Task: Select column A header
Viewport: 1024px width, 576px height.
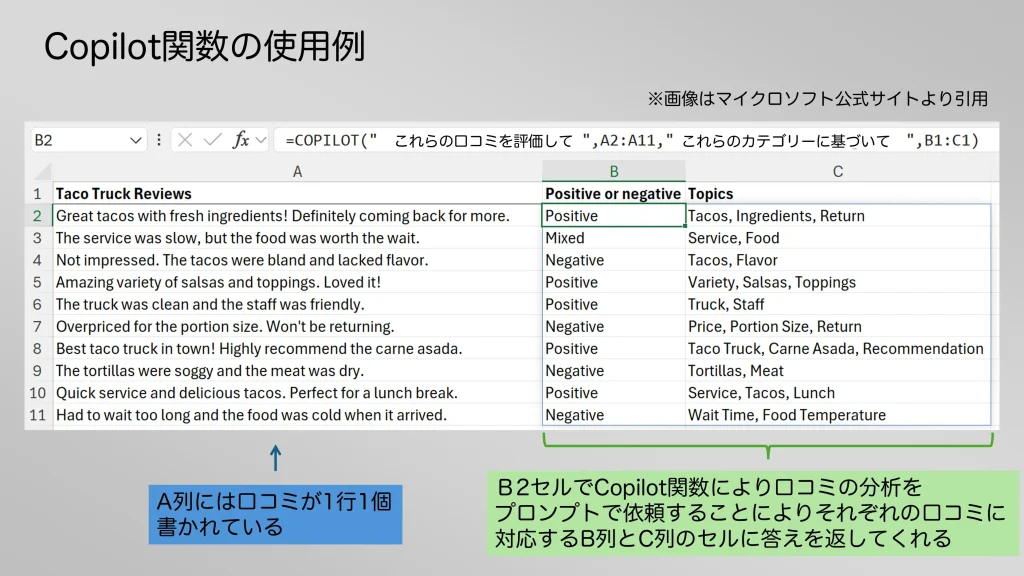Action: coord(297,172)
